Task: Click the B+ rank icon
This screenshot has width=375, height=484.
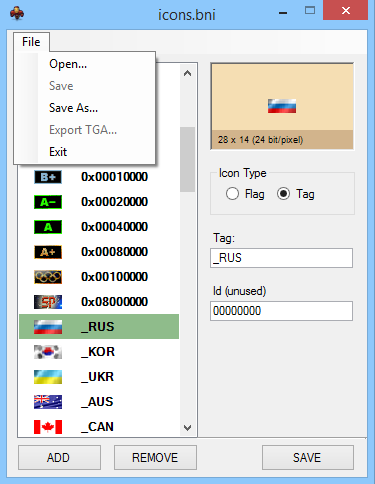Action: (x=48, y=177)
